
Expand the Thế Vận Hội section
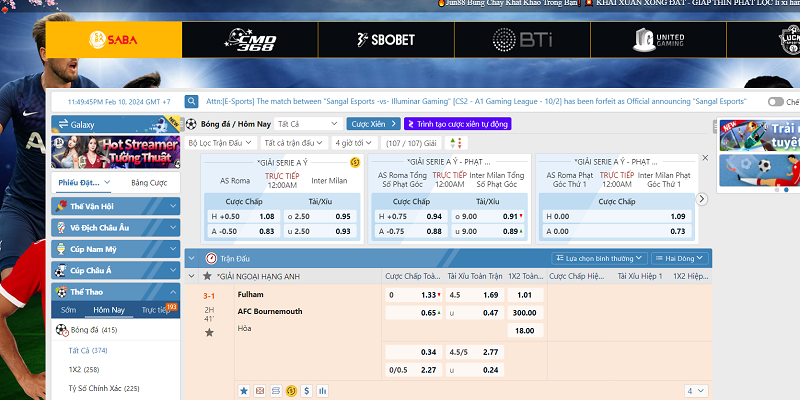[116, 206]
